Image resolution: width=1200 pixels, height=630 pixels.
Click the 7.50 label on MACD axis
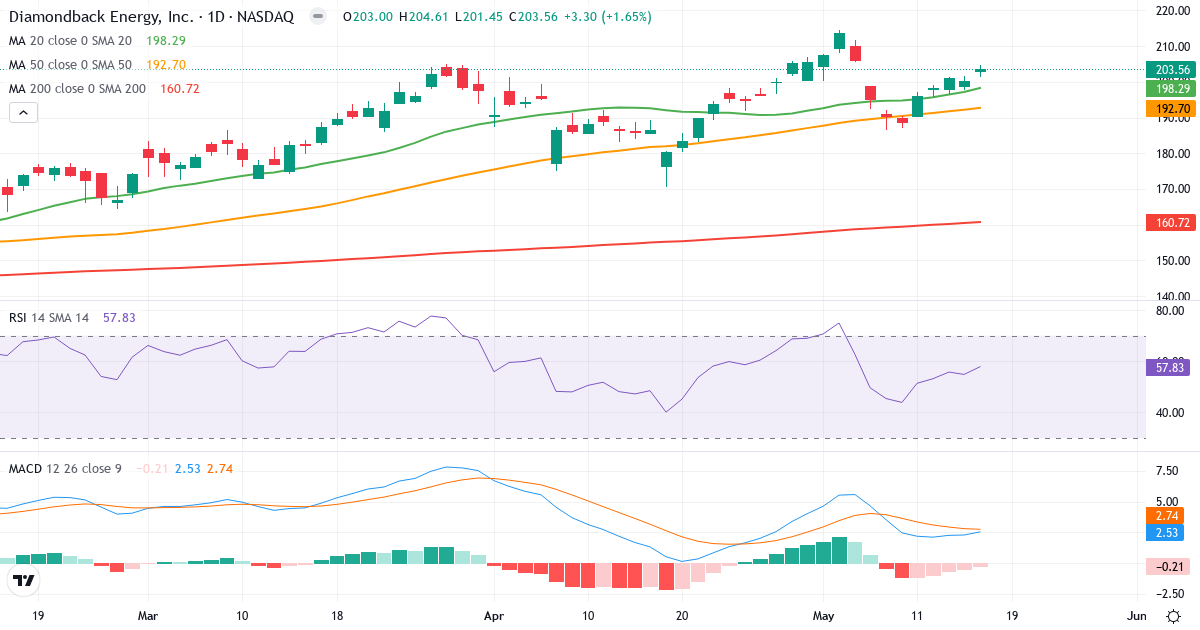(x=1168, y=471)
